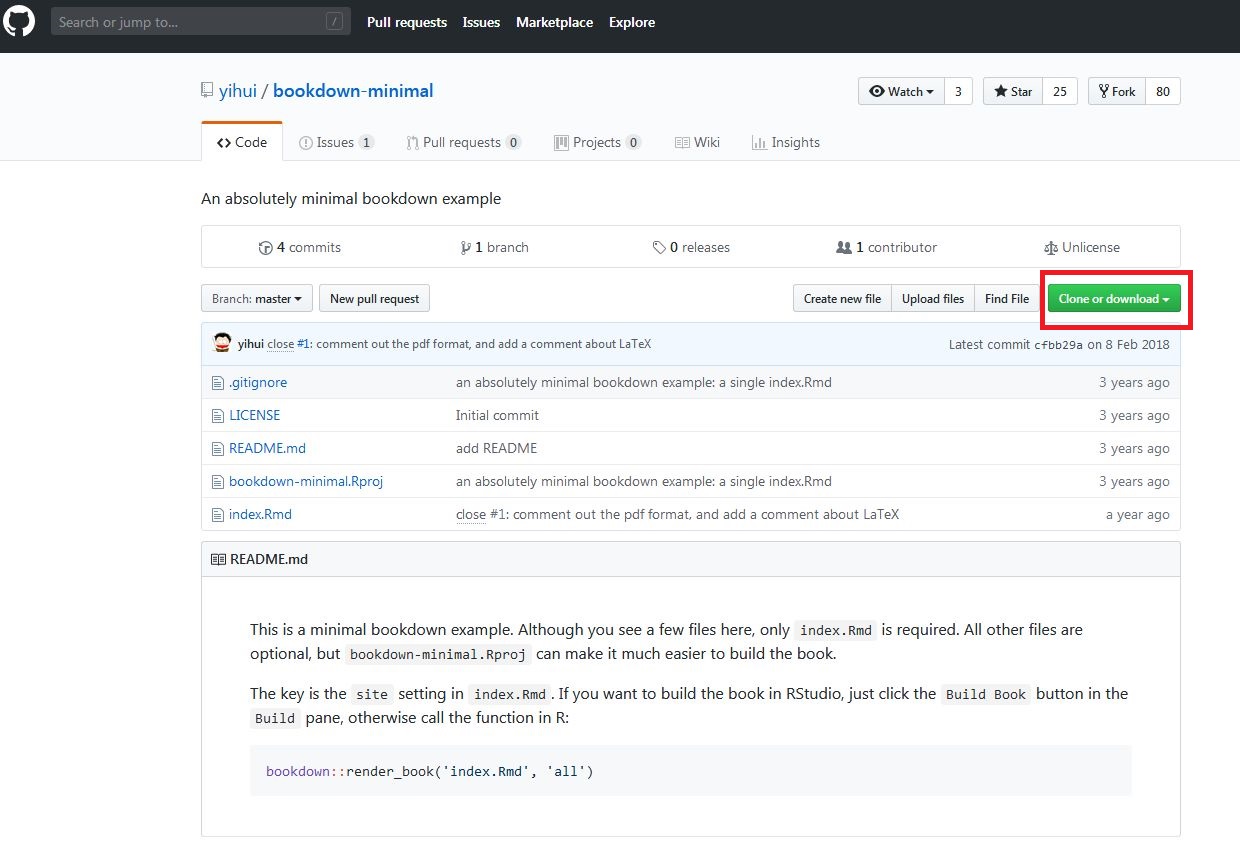This screenshot has width=1240, height=853.
Task: View the 80 forks count
Action: [x=1163, y=91]
